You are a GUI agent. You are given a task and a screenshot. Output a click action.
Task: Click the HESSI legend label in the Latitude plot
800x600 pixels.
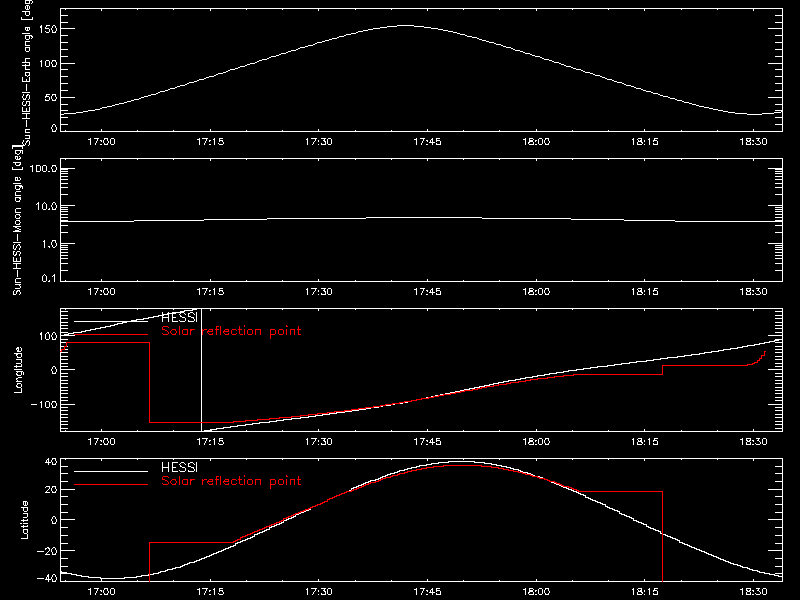tap(179, 467)
